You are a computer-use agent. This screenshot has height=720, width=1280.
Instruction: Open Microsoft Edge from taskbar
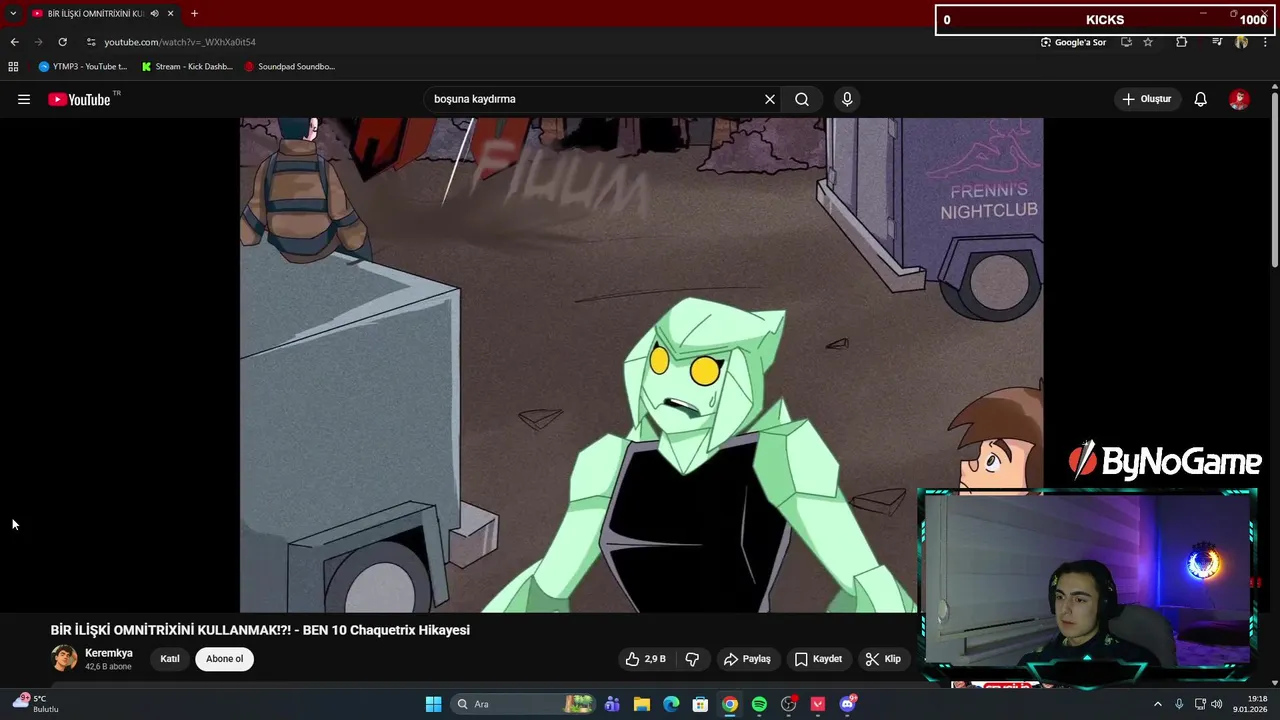point(671,704)
